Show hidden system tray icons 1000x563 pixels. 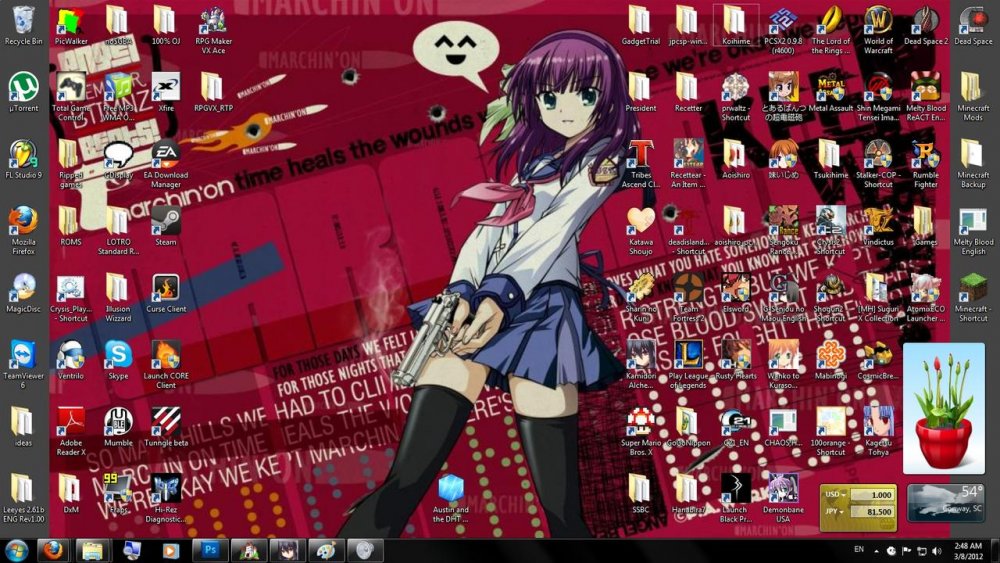(876, 550)
